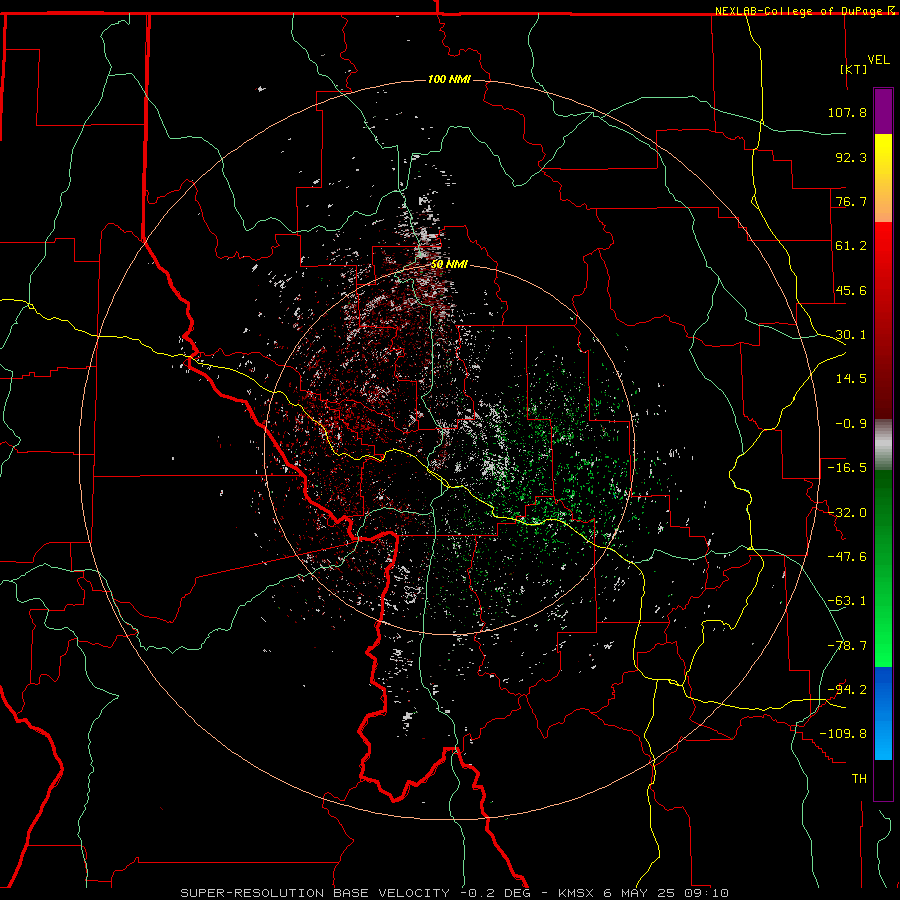The width and height of the screenshot is (900, 900).
Task: Click the 30.1 velocity scale value
Action: pos(851,335)
